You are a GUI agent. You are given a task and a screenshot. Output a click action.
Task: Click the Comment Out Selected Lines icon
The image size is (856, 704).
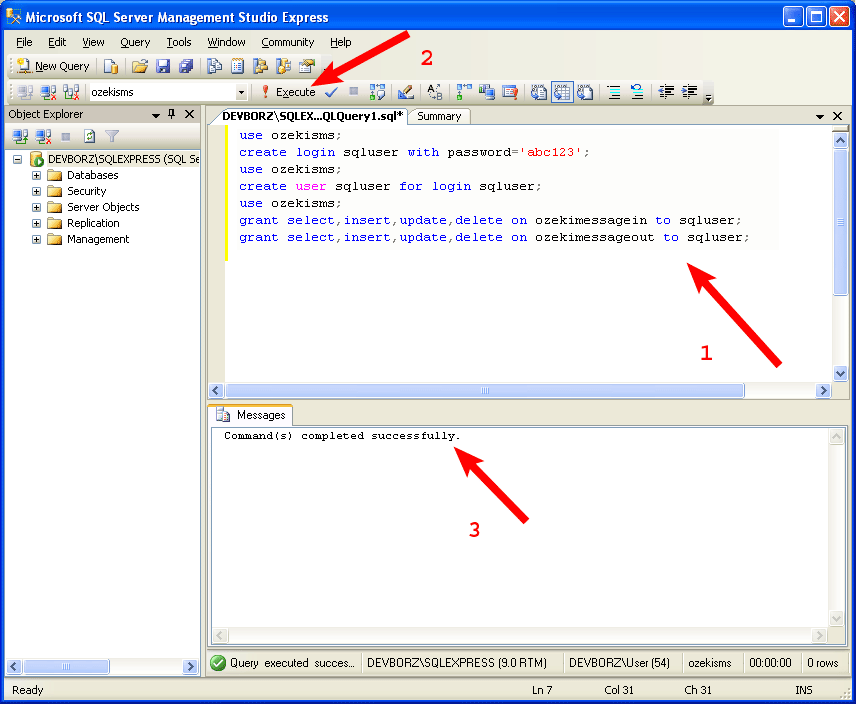[613, 92]
